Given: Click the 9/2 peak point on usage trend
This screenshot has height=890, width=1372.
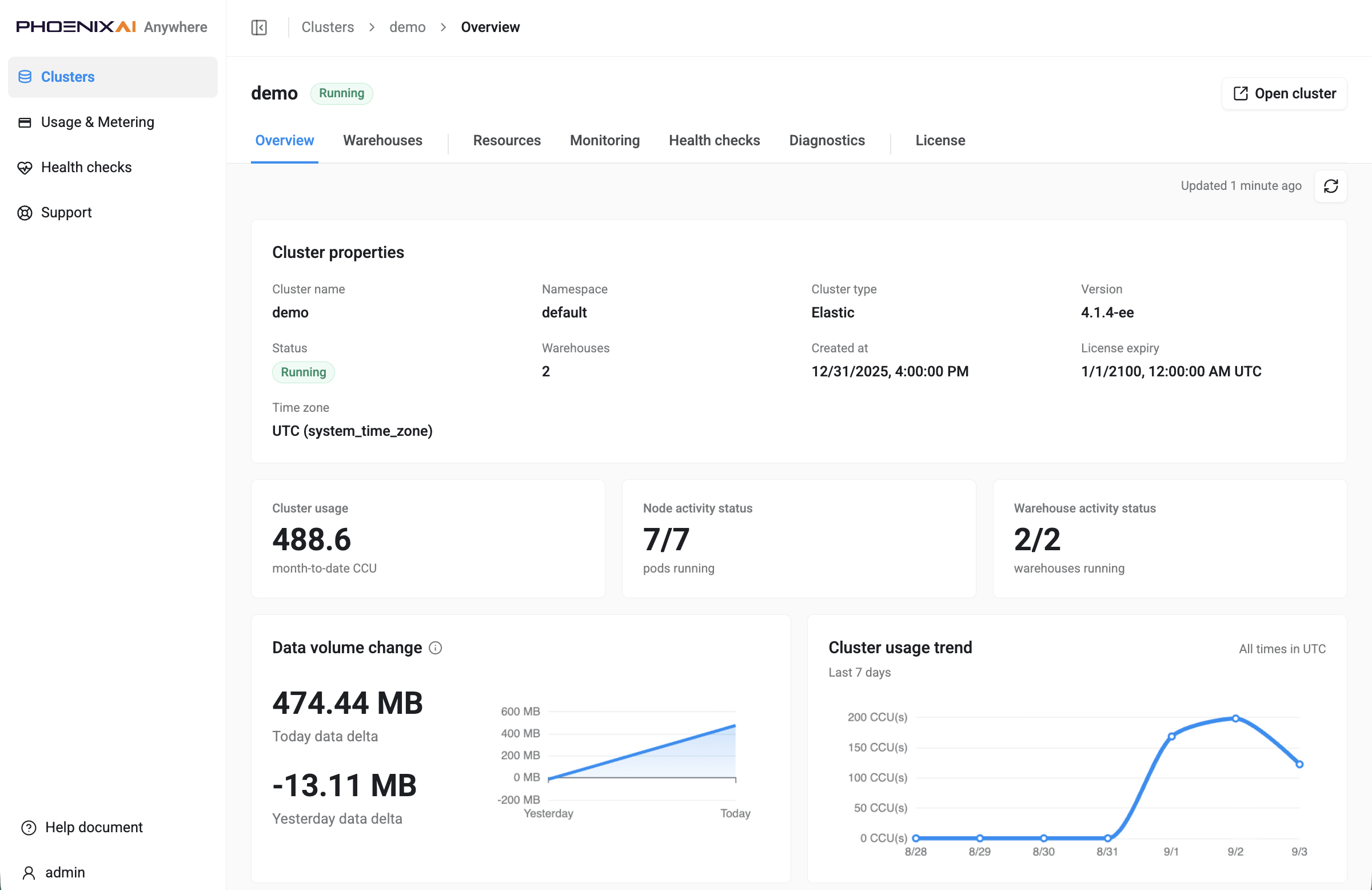Looking at the screenshot, I should (1235, 718).
